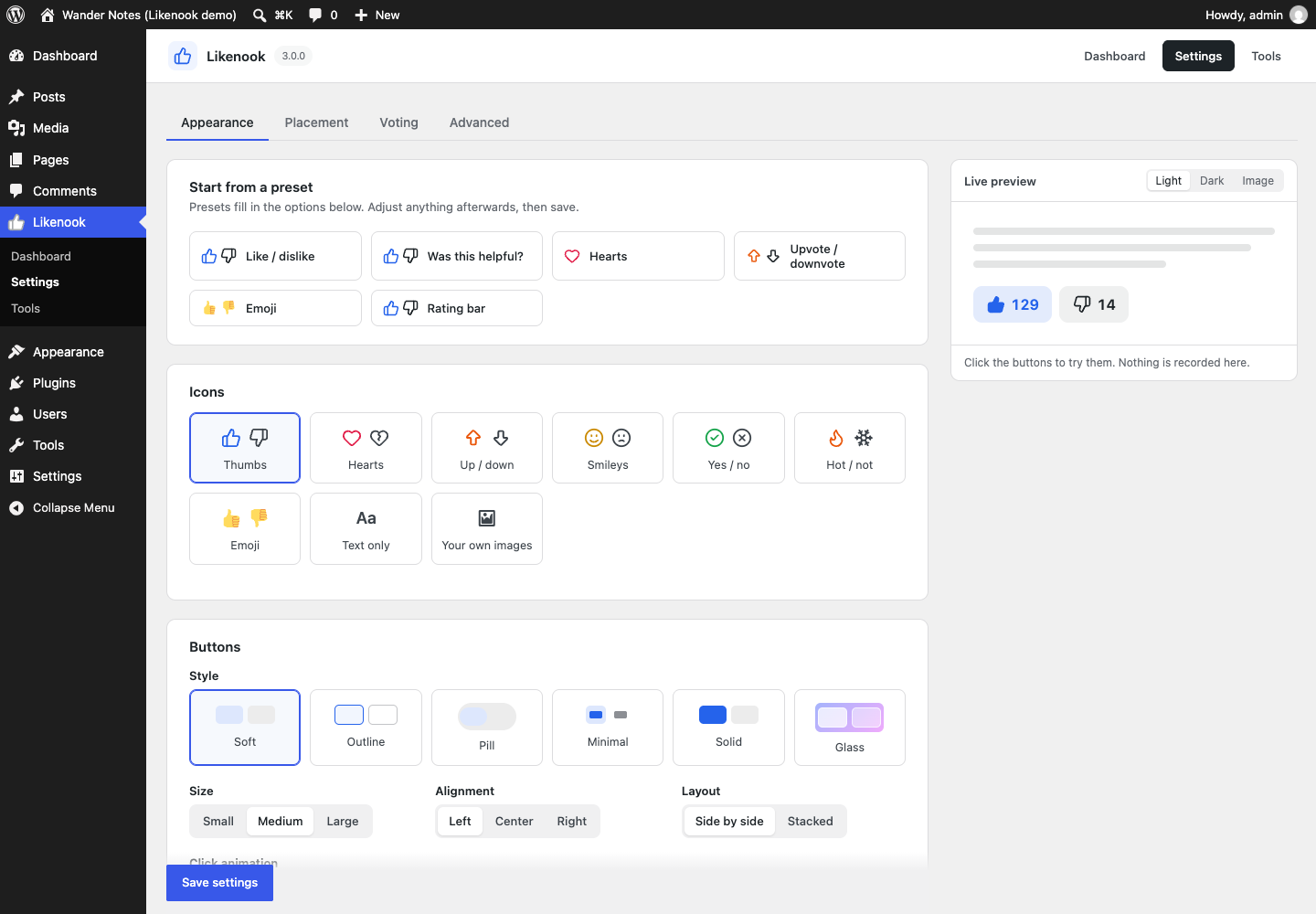1316x914 pixels.
Task: Choose the Solid button style
Action: [728, 728]
